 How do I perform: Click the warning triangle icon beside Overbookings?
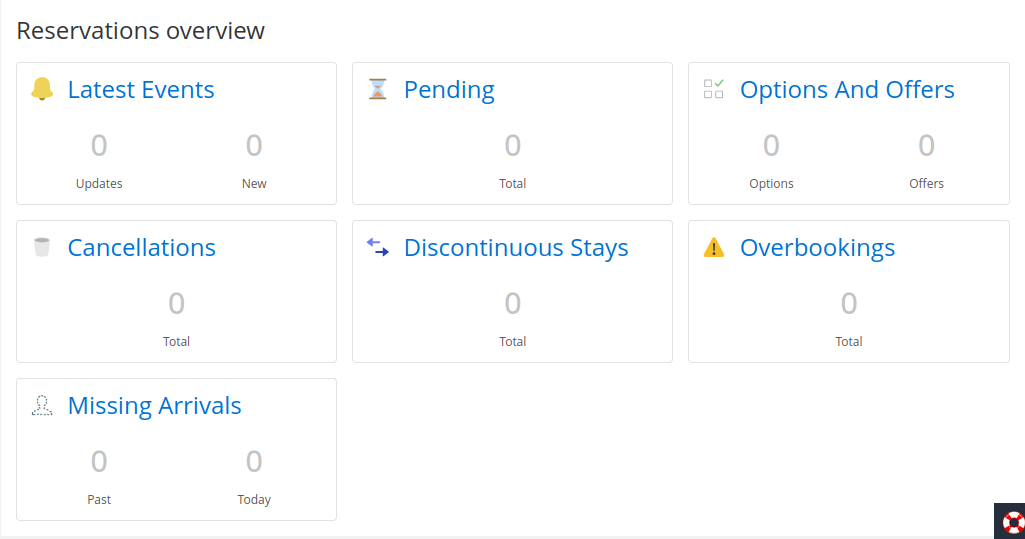(713, 247)
